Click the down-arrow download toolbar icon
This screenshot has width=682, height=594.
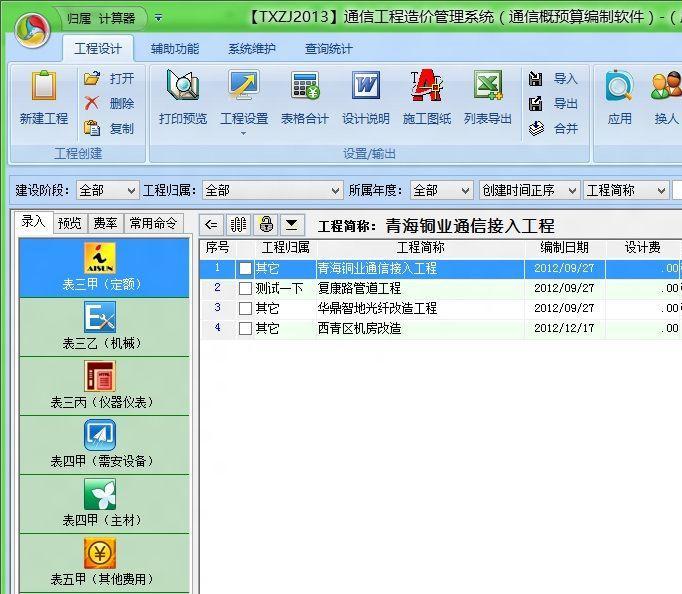click(x=292, y=225)
